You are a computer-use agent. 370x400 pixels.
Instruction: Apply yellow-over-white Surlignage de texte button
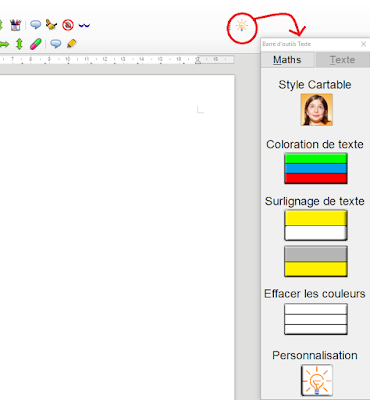coord(316,225)
